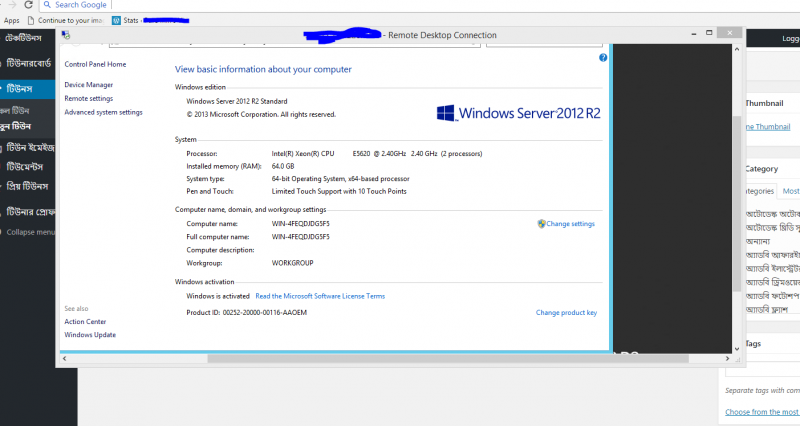Open Advanced system settings
The image size is (800, 426).
point(104,112)
